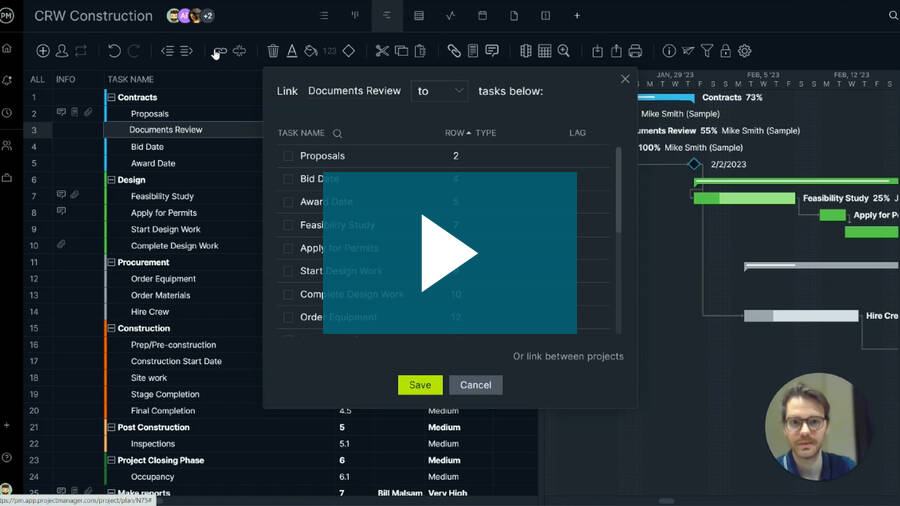Add a new view with plus

click(x=577, y=15)
